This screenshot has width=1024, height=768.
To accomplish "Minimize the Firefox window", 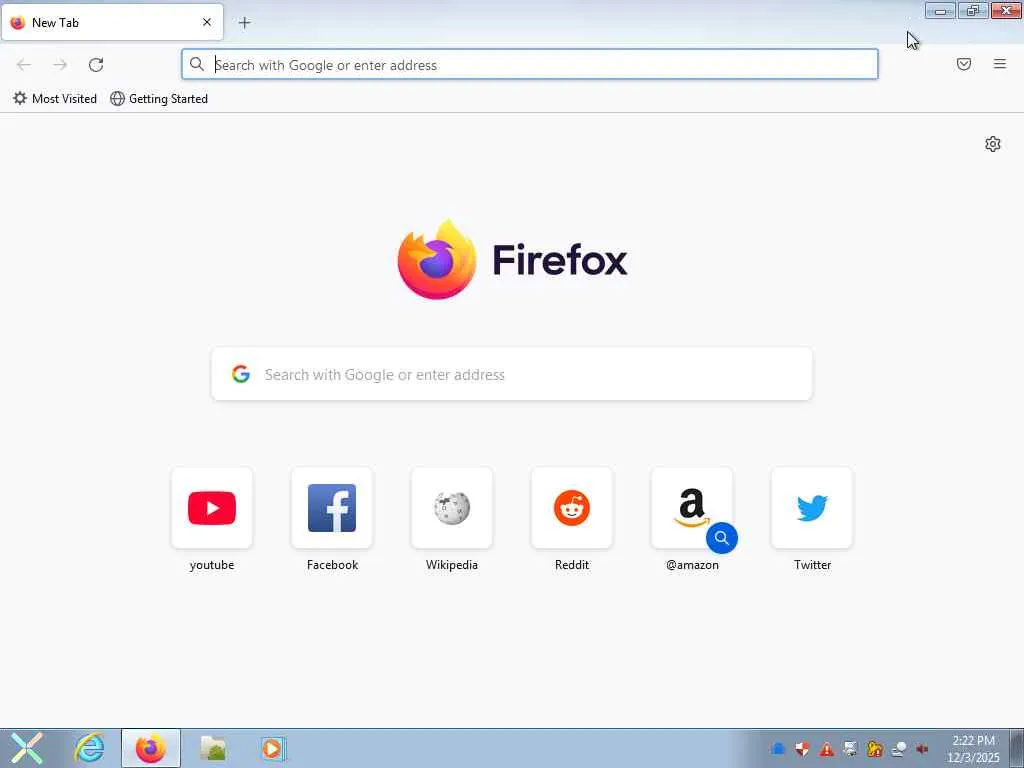I will point(940,10).
